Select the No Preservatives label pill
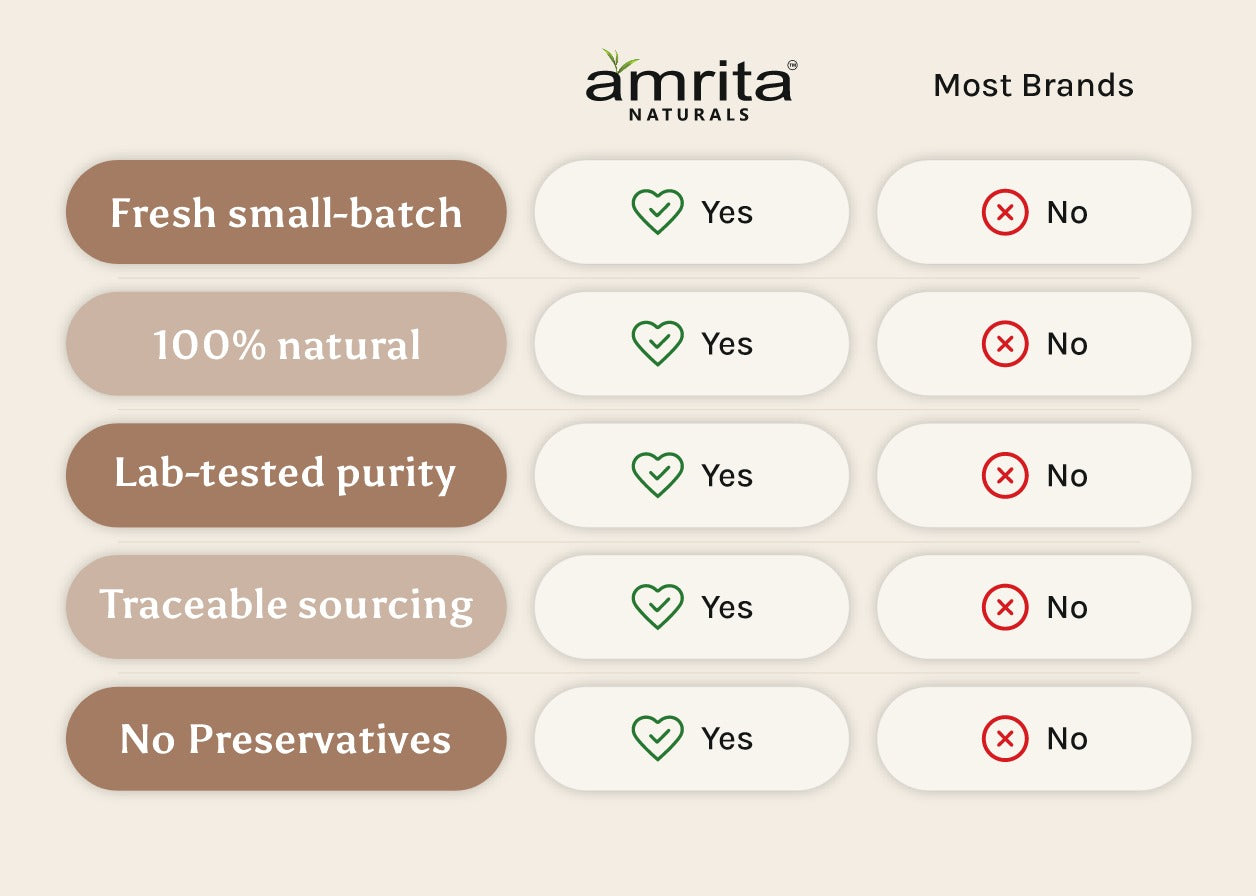The height and width of the screenshot is (896, 1256). (x=286, y=739)
